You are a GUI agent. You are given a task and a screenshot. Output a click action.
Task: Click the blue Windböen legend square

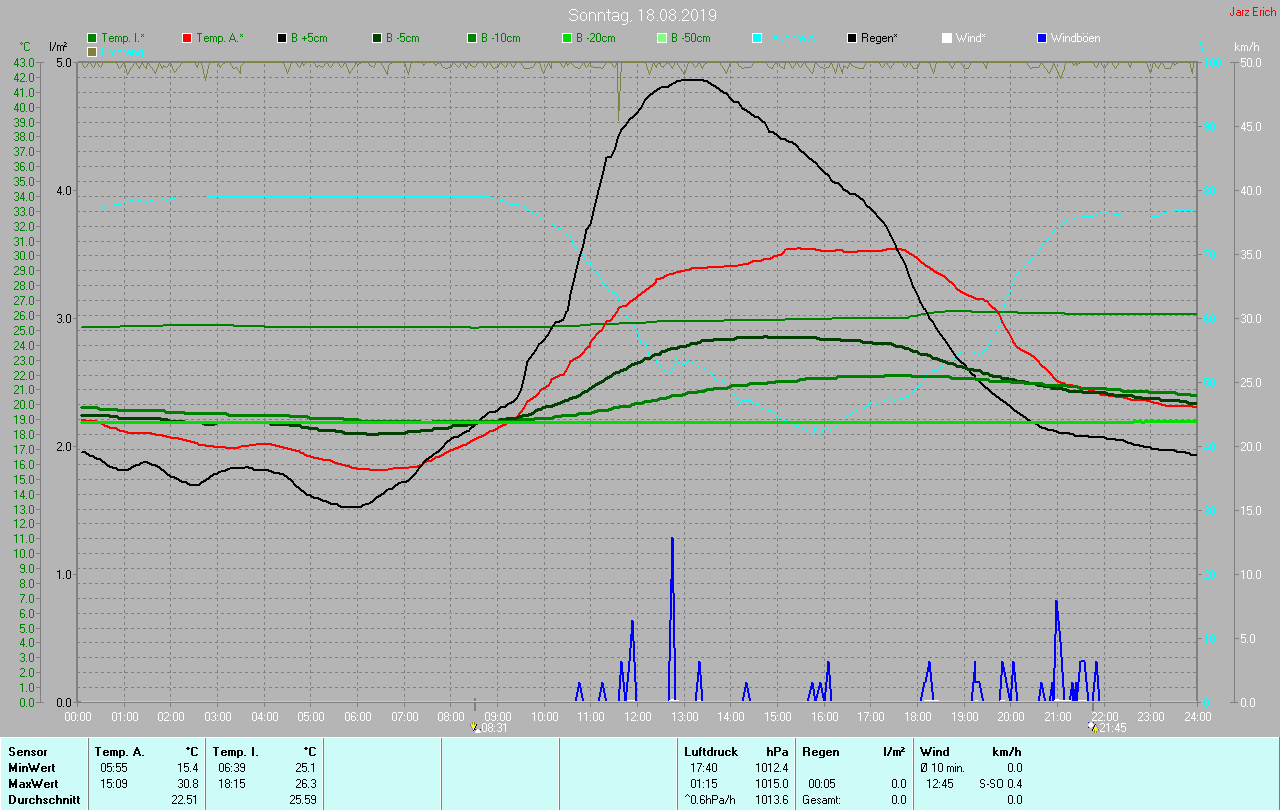pyautogui.click(x=1042, y=38)
